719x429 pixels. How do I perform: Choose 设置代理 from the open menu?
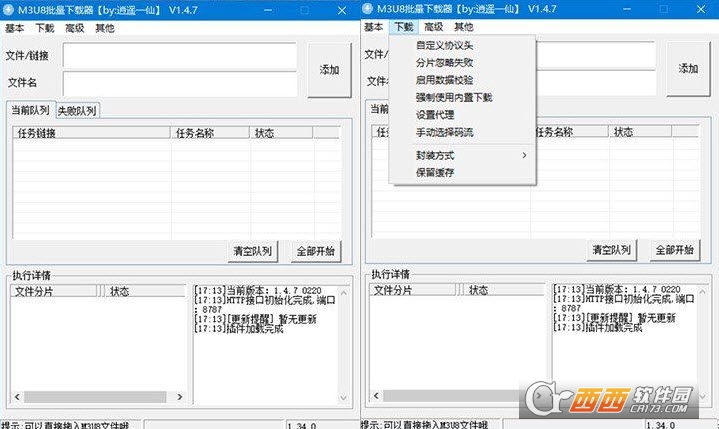(x=435, y=114)
